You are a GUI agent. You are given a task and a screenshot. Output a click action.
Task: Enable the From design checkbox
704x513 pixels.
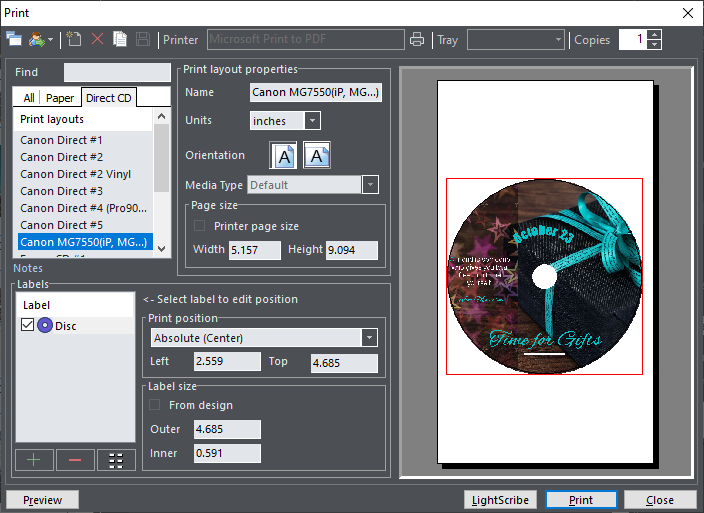(155, 405)
